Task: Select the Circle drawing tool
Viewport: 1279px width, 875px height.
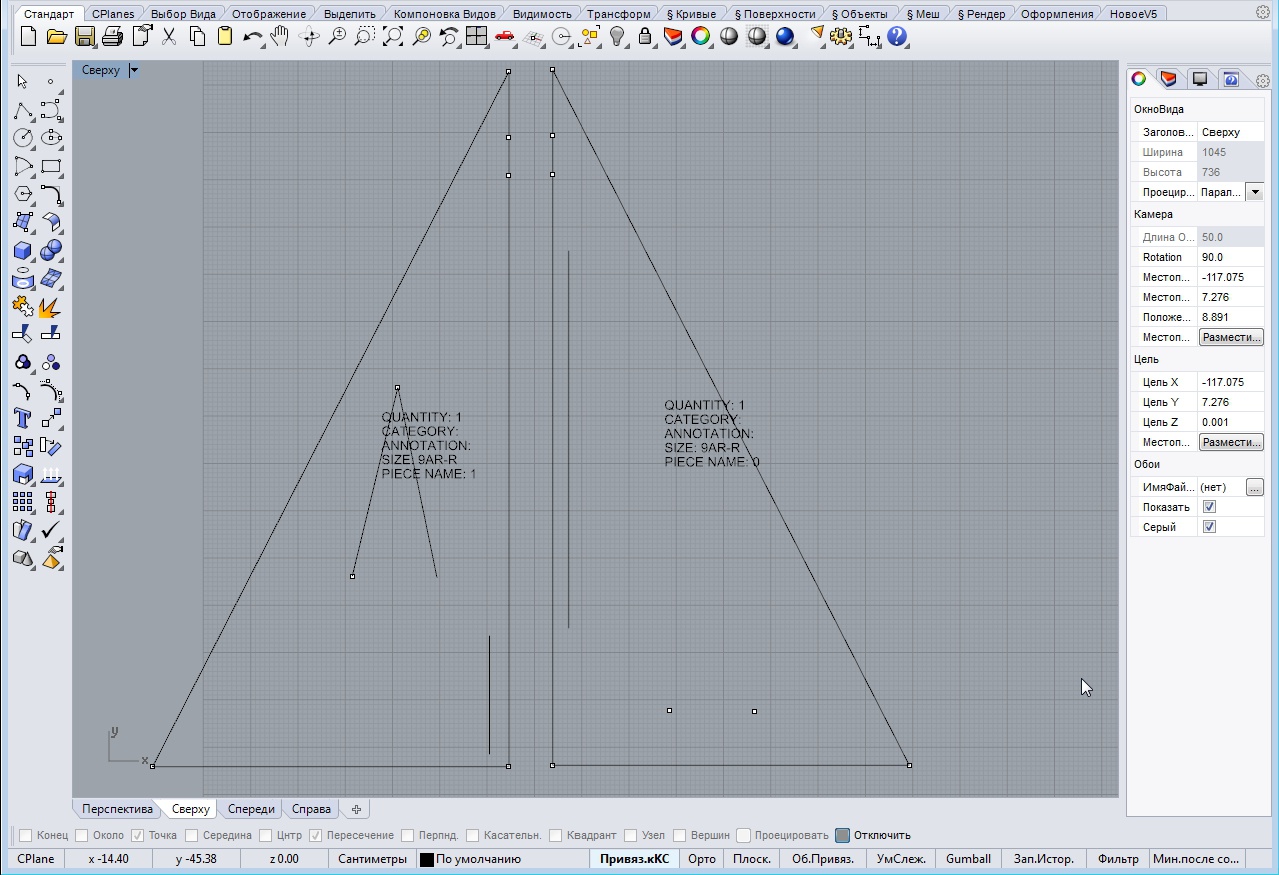Action: point(23,138)
